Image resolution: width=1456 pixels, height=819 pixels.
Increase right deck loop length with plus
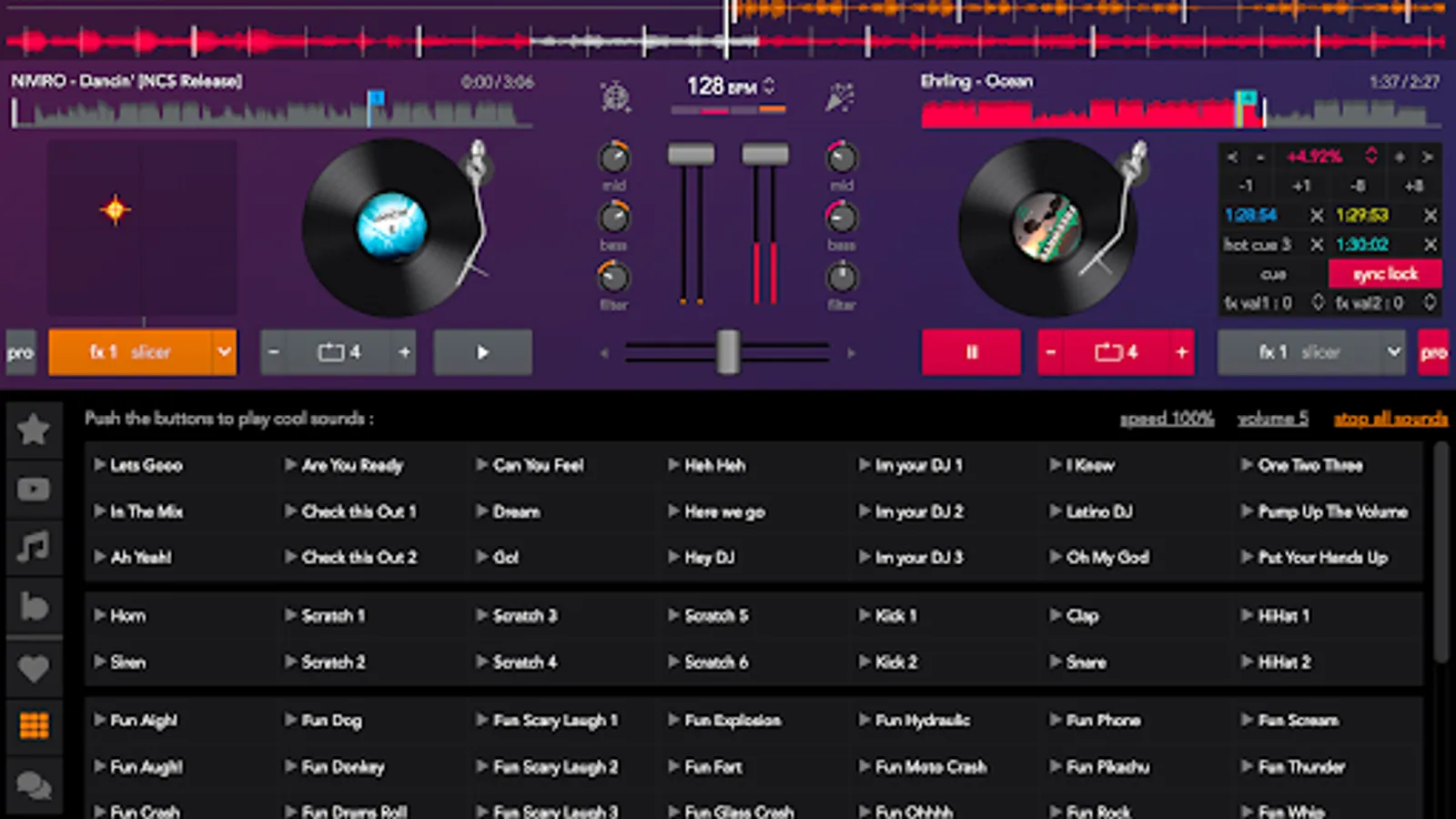click(x=1181, y=352)
